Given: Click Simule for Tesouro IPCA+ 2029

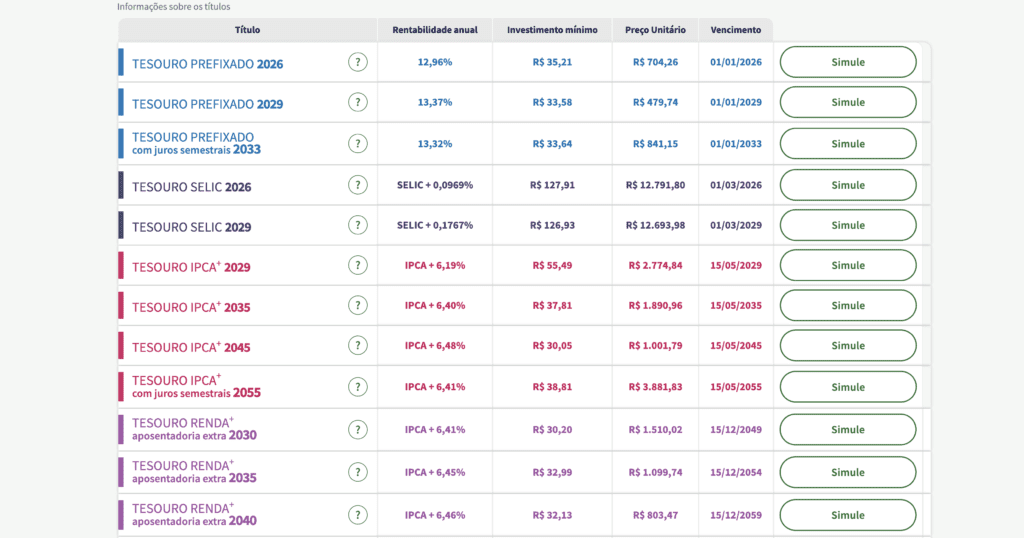Looking at the screenshot, I should point(848,265).
